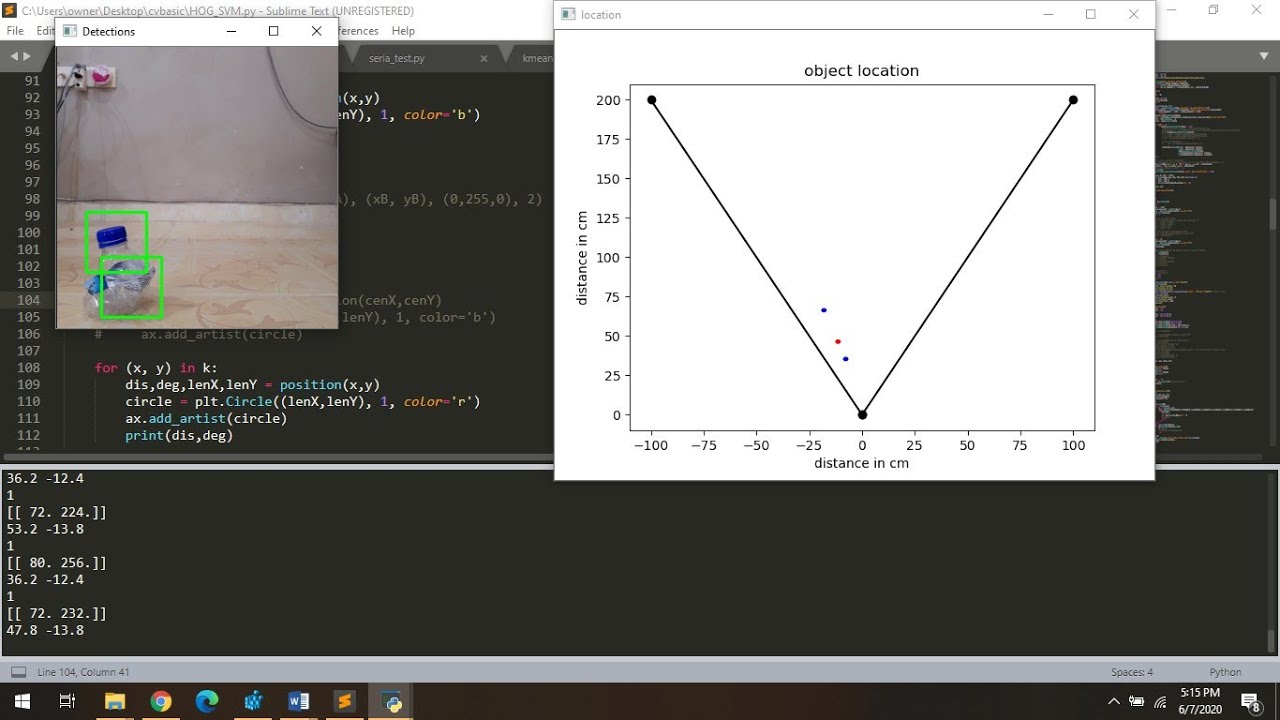Click the console line '47.8 -13.8'

[x=45, y=630]
